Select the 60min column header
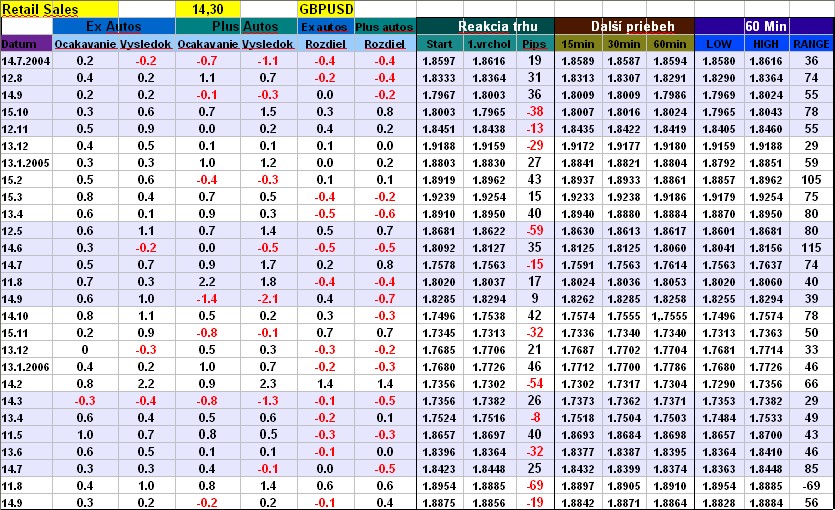This screenshot has width=835, height=510. pyautogui.click(x=670, y=44)
